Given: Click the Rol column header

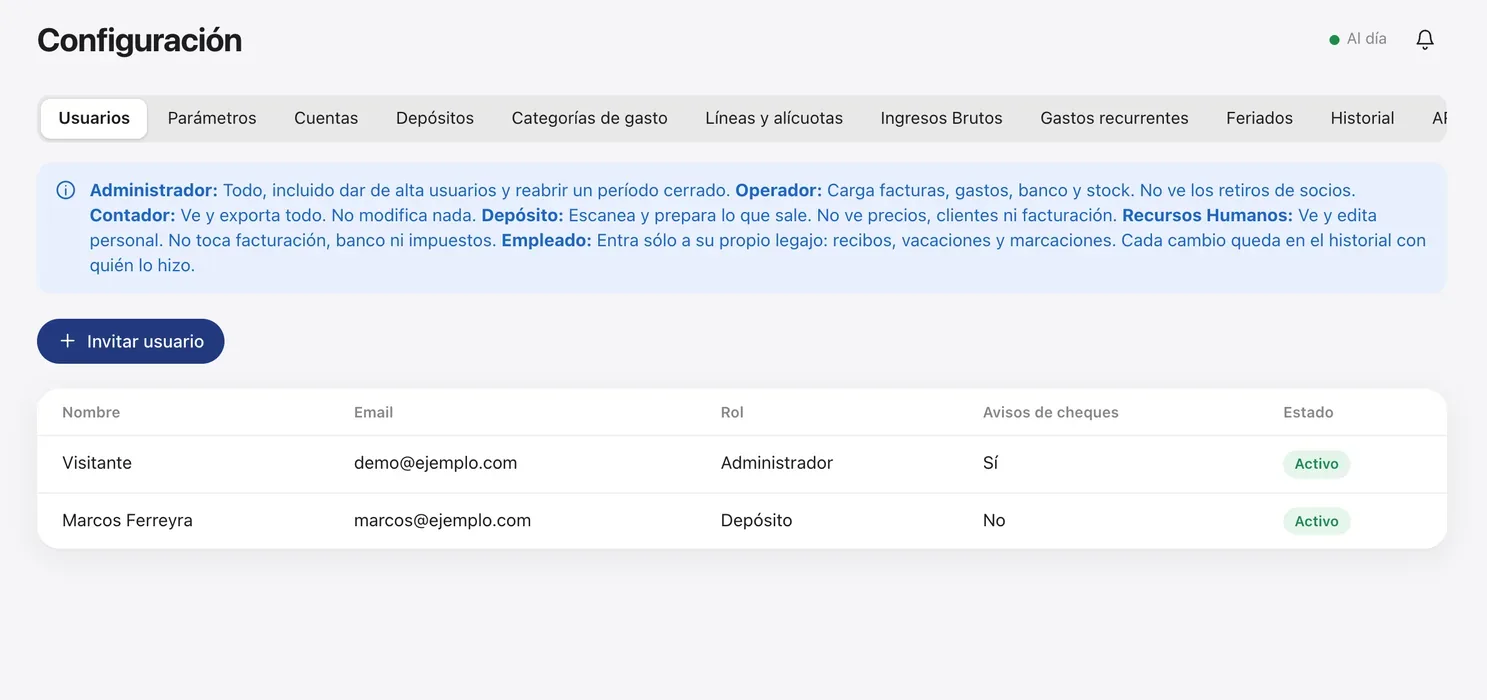Looking at the screenshot, I should pyautogui.click(x=732, y=412).
